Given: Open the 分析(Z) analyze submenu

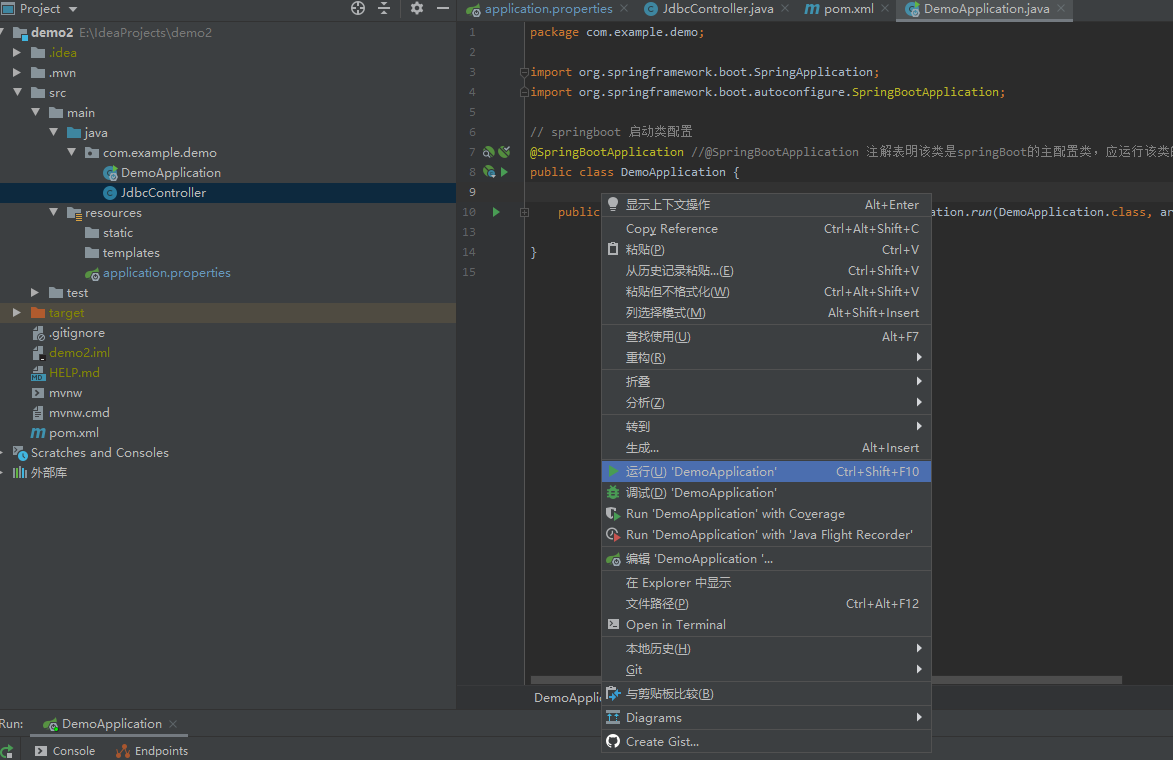Looking at the screenshot, I should coord(766,402).
